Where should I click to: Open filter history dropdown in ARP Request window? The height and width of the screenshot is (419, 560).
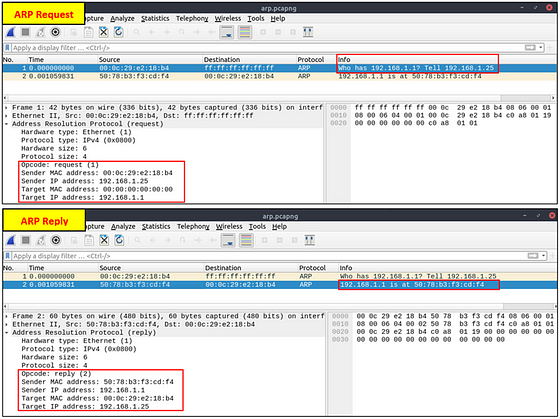pyautogui.click(x=541, y=48)
